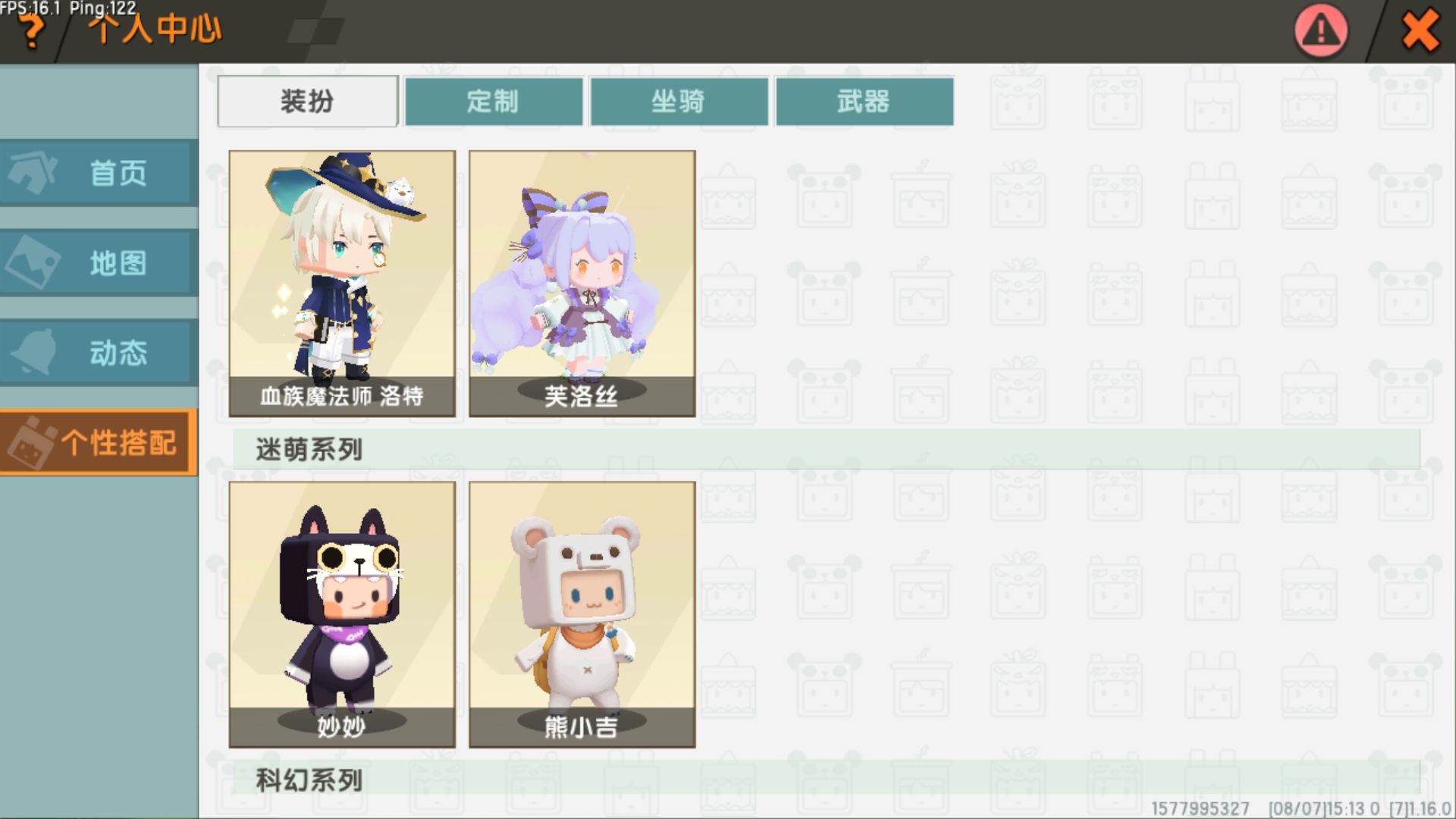Viewport: 1456px width, 819px height.
Task: Open the 定制 tab
Action: click(x=494, y=101)
